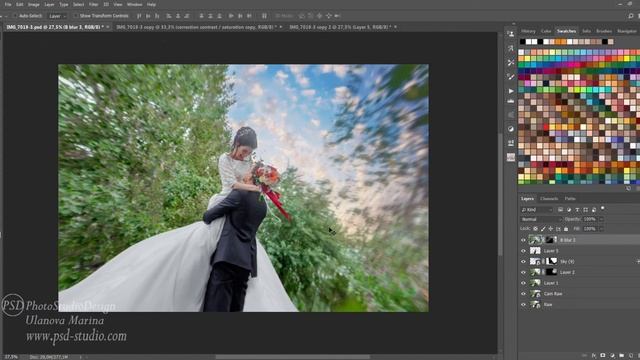The width and height of the screenshot is (640, 360).
Task: Select the B blur 3 layer mask thumbnail
Action: pyautogui.click(x=551, y=240)
